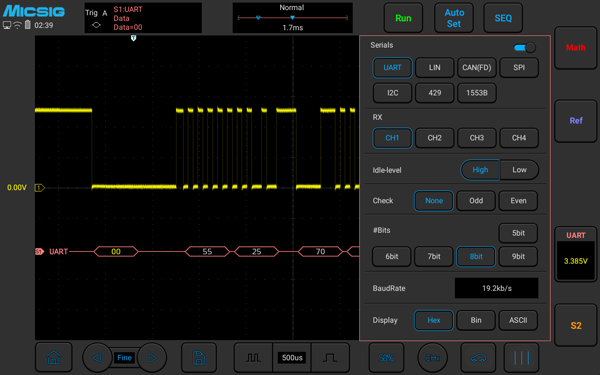Select the I2C protocol

click(x=392, y=93)
